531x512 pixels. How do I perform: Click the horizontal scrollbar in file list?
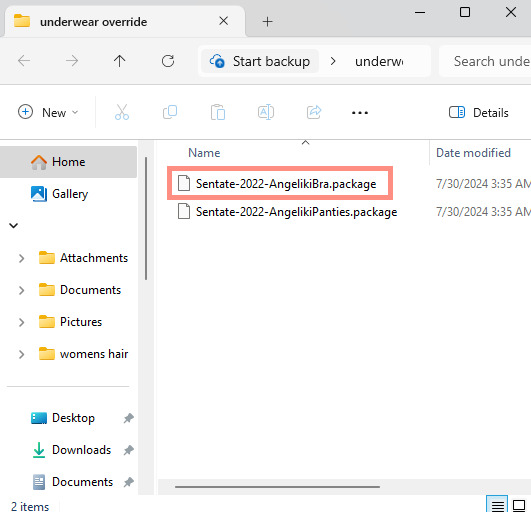point(277,487)
